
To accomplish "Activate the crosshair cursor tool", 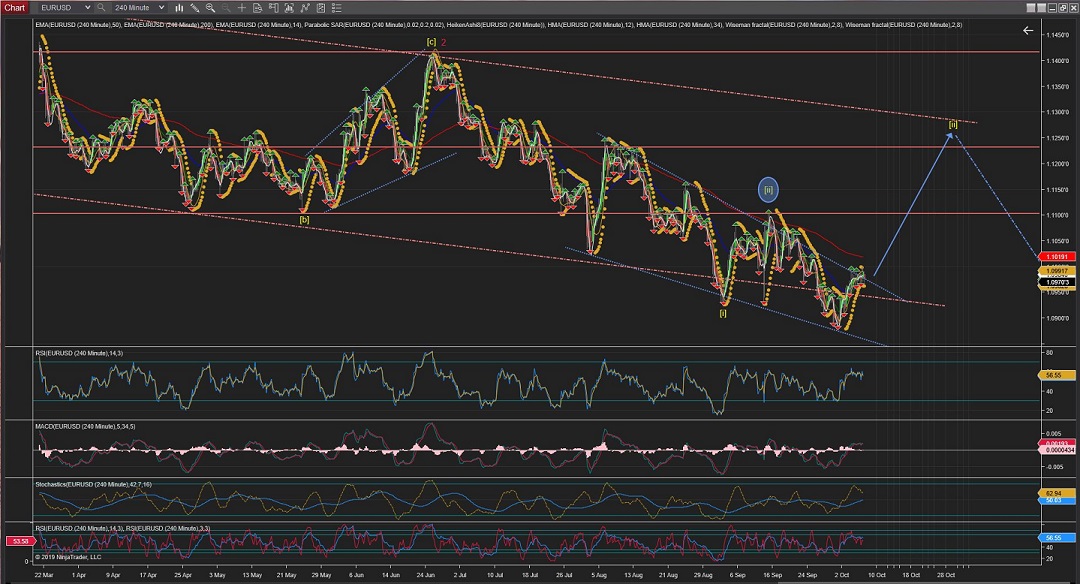I will pyautogui.click(x=242, y=8).
